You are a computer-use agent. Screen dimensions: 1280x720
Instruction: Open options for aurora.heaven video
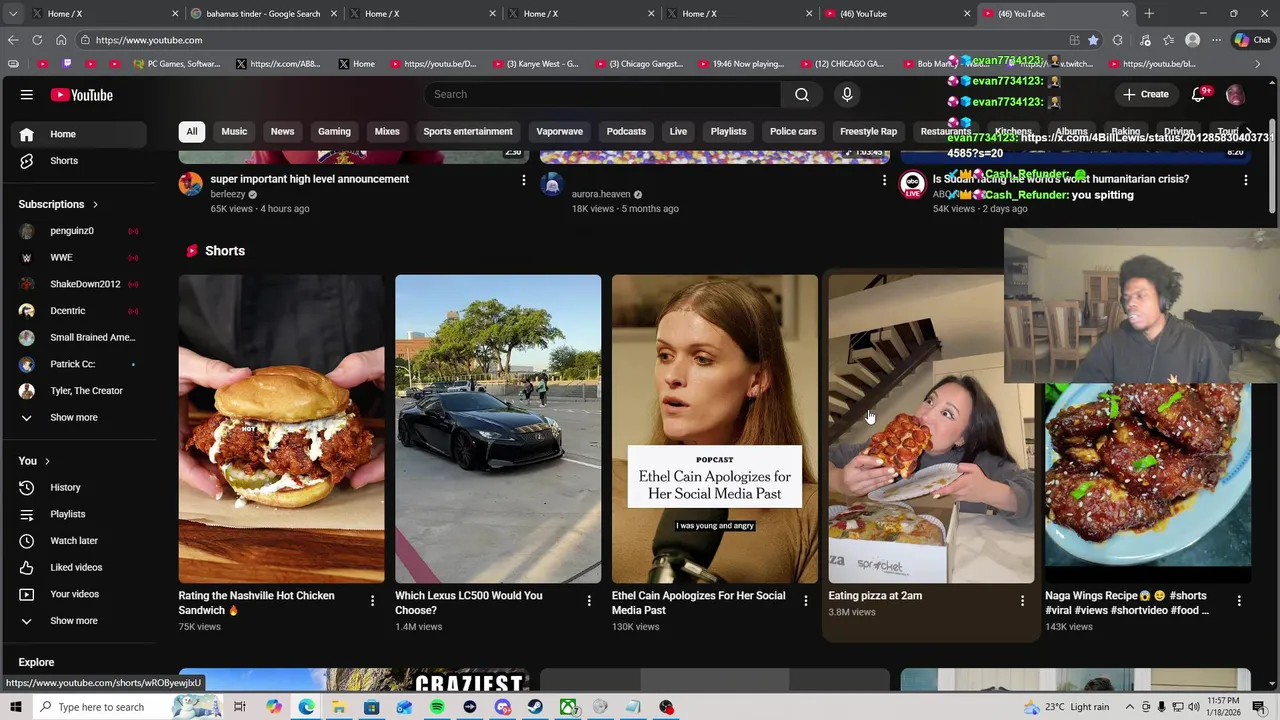pyautogui.click(x=884, y=180)
